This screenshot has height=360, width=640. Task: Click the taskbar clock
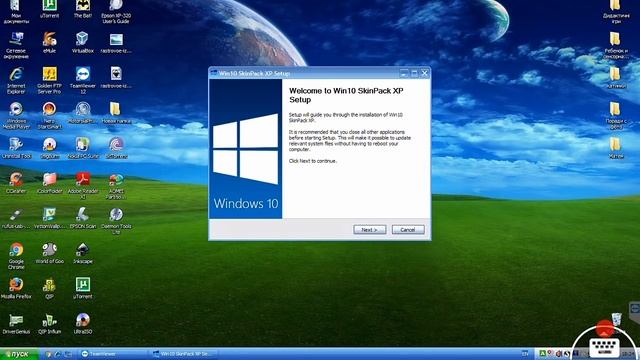(629, 354)
